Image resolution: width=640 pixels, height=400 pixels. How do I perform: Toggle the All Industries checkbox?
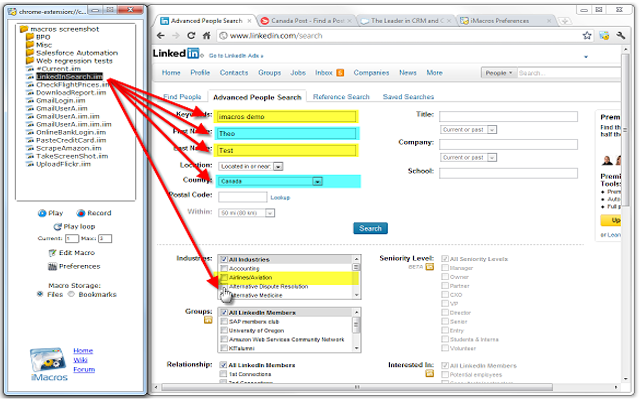click(224, 260)
